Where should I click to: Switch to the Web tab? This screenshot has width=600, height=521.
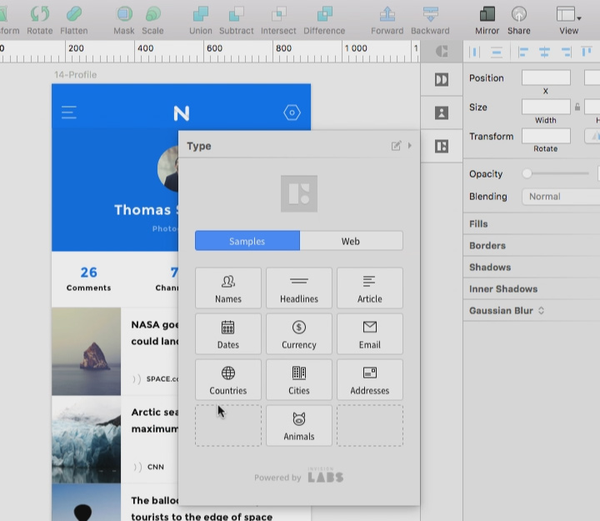[x=351, y=241]
